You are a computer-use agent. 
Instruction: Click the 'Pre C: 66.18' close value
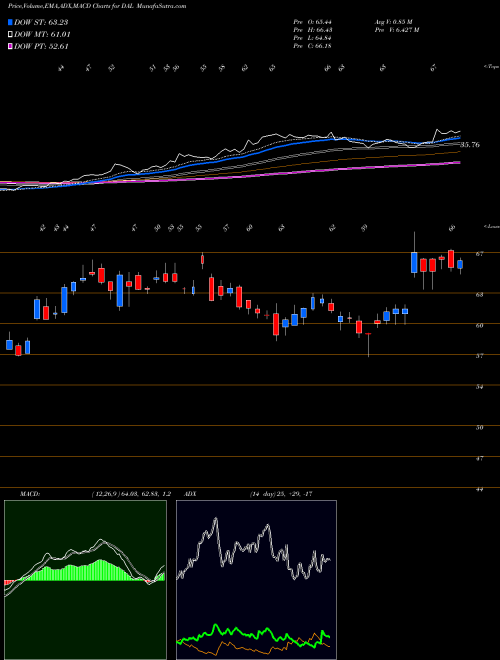[x=312, y=46]
